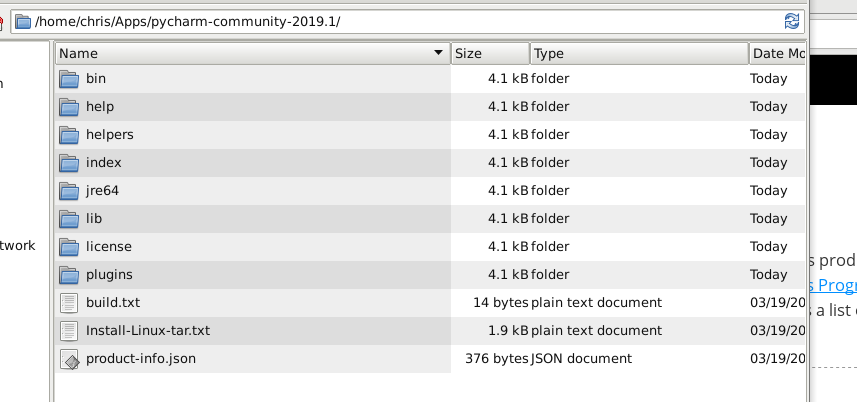Click the blue hyperlink behind the dialog
The width and height of the screenshot is (857, 402).
832,285
